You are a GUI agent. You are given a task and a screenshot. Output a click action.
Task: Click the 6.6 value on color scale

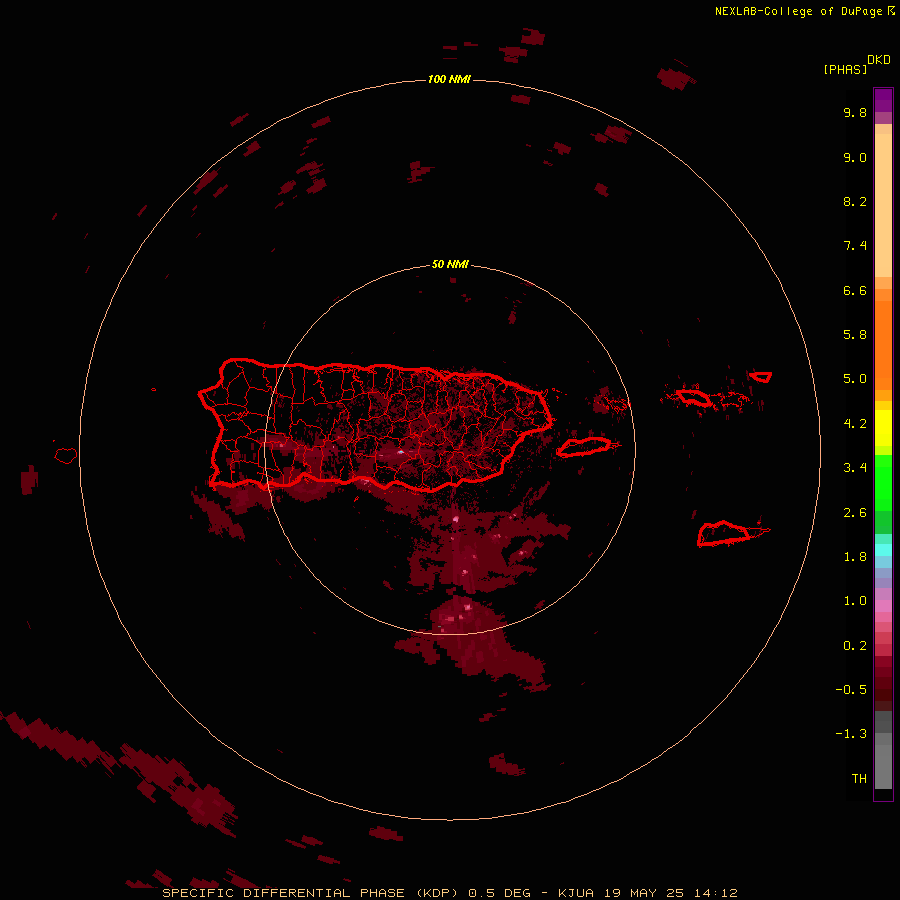855,290
